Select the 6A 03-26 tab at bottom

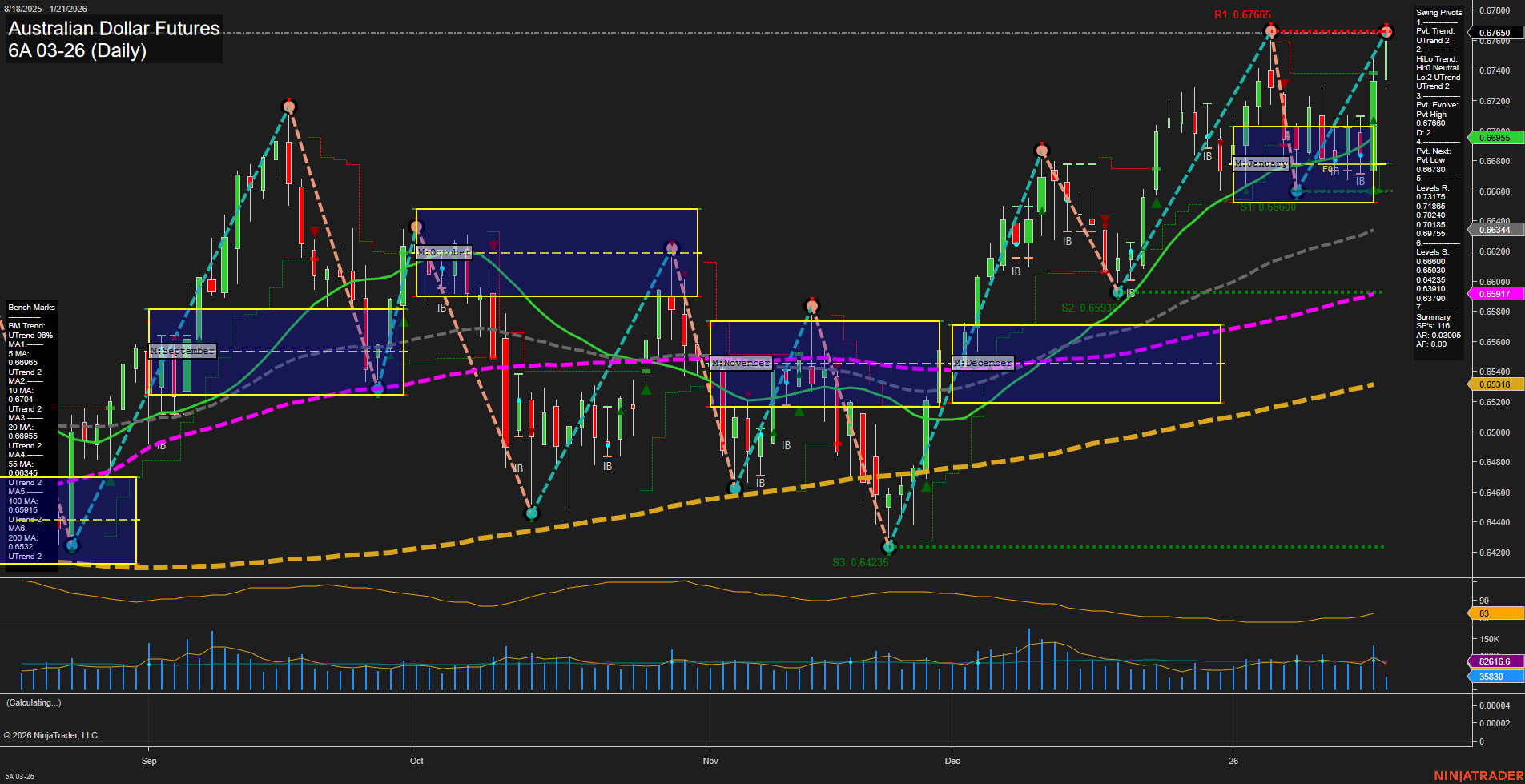(x=20, y=775)
